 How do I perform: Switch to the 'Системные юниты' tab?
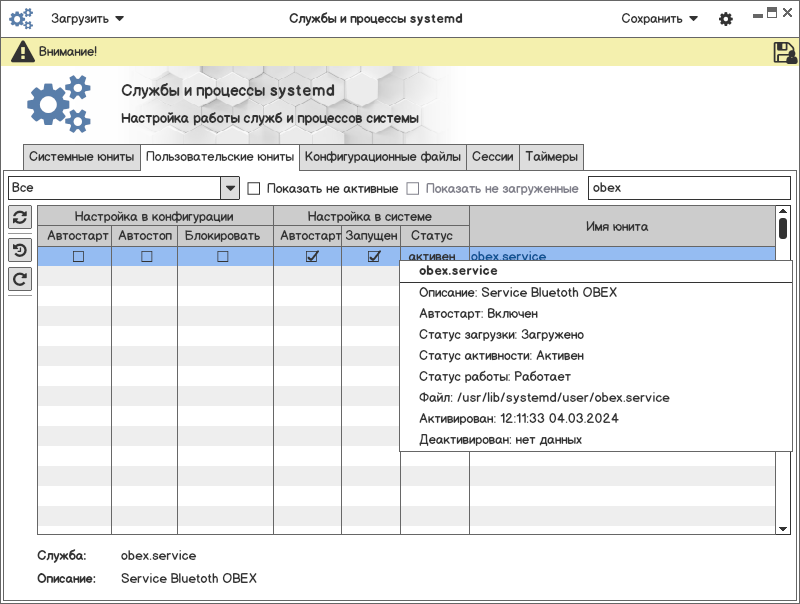click(x=81, y=157)
